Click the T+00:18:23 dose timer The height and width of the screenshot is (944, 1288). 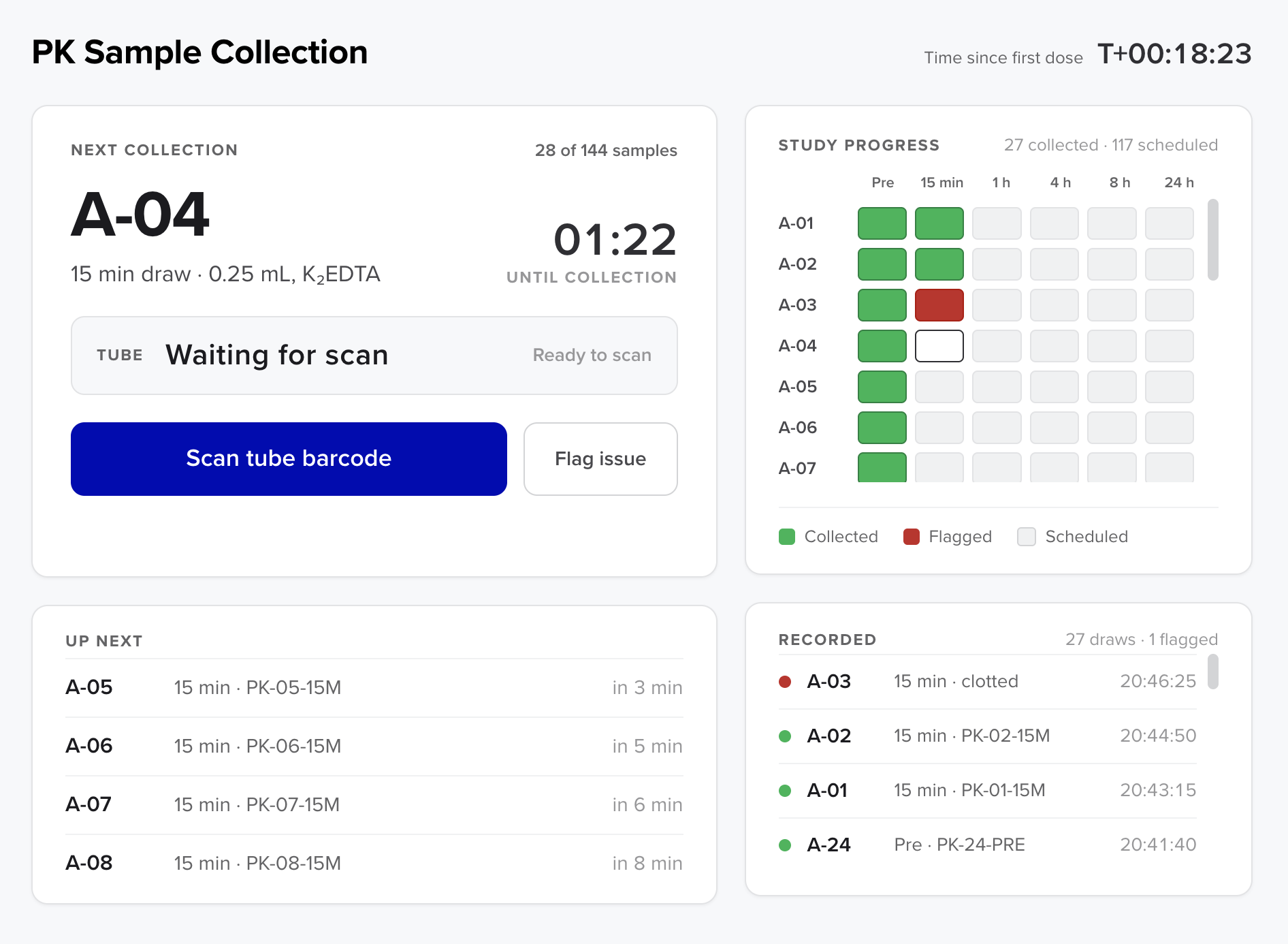[1174, 54]
